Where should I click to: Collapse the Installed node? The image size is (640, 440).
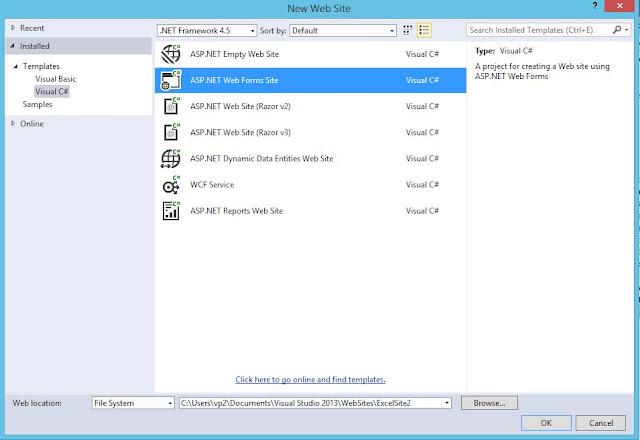[x=13, y=46]
